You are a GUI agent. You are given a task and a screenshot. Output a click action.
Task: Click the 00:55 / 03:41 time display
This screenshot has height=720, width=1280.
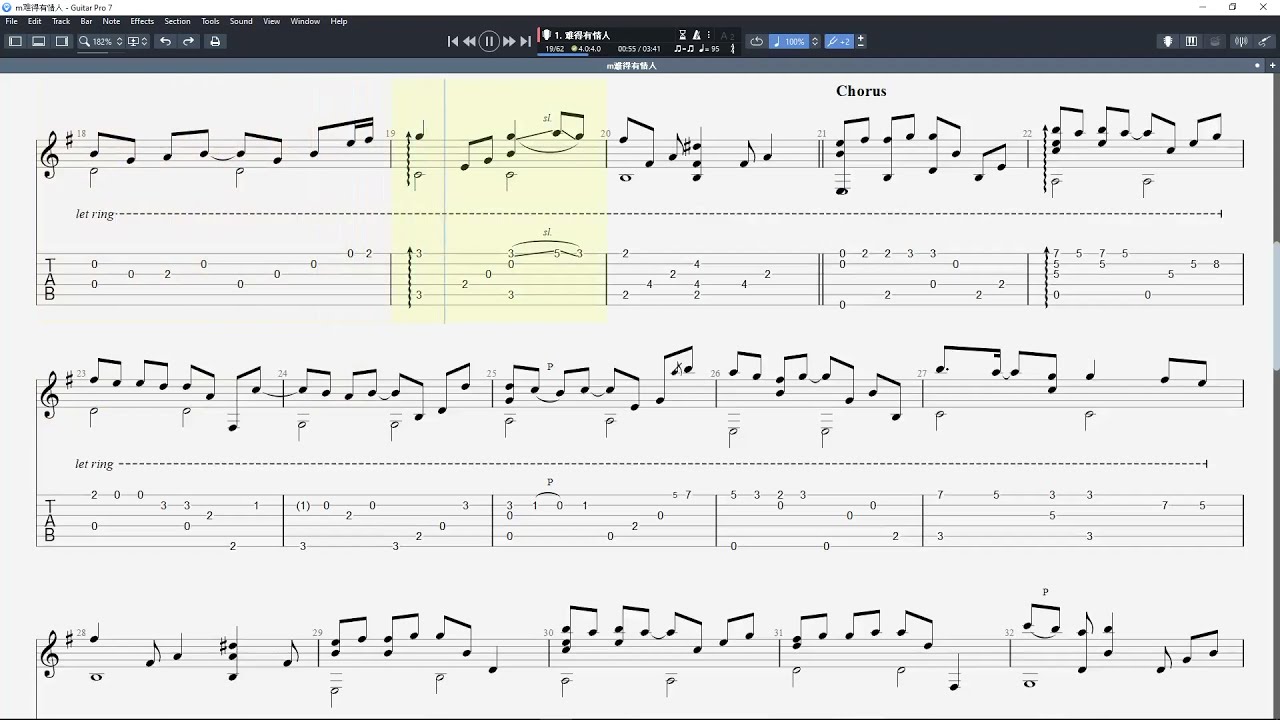(x=639, y=48)
